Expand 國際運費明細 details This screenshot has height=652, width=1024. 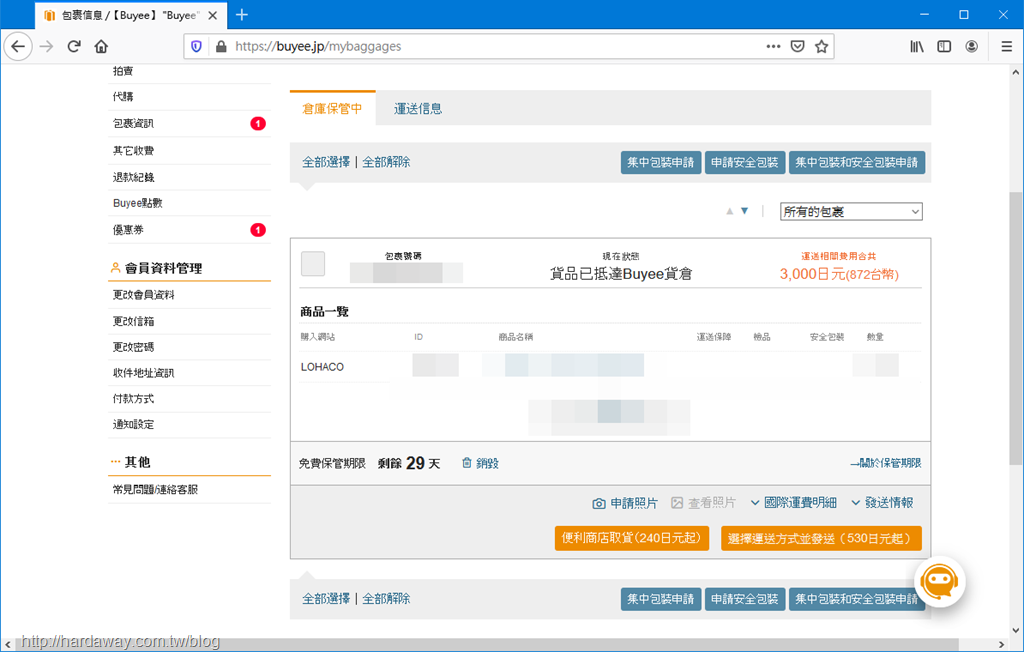pos(793,502)
